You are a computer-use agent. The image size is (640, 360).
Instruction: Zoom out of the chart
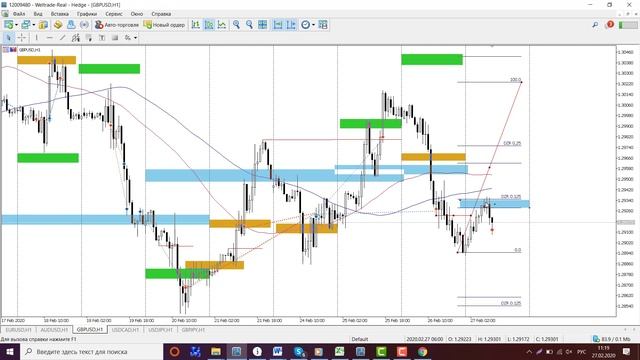click(x=249, y=25)
